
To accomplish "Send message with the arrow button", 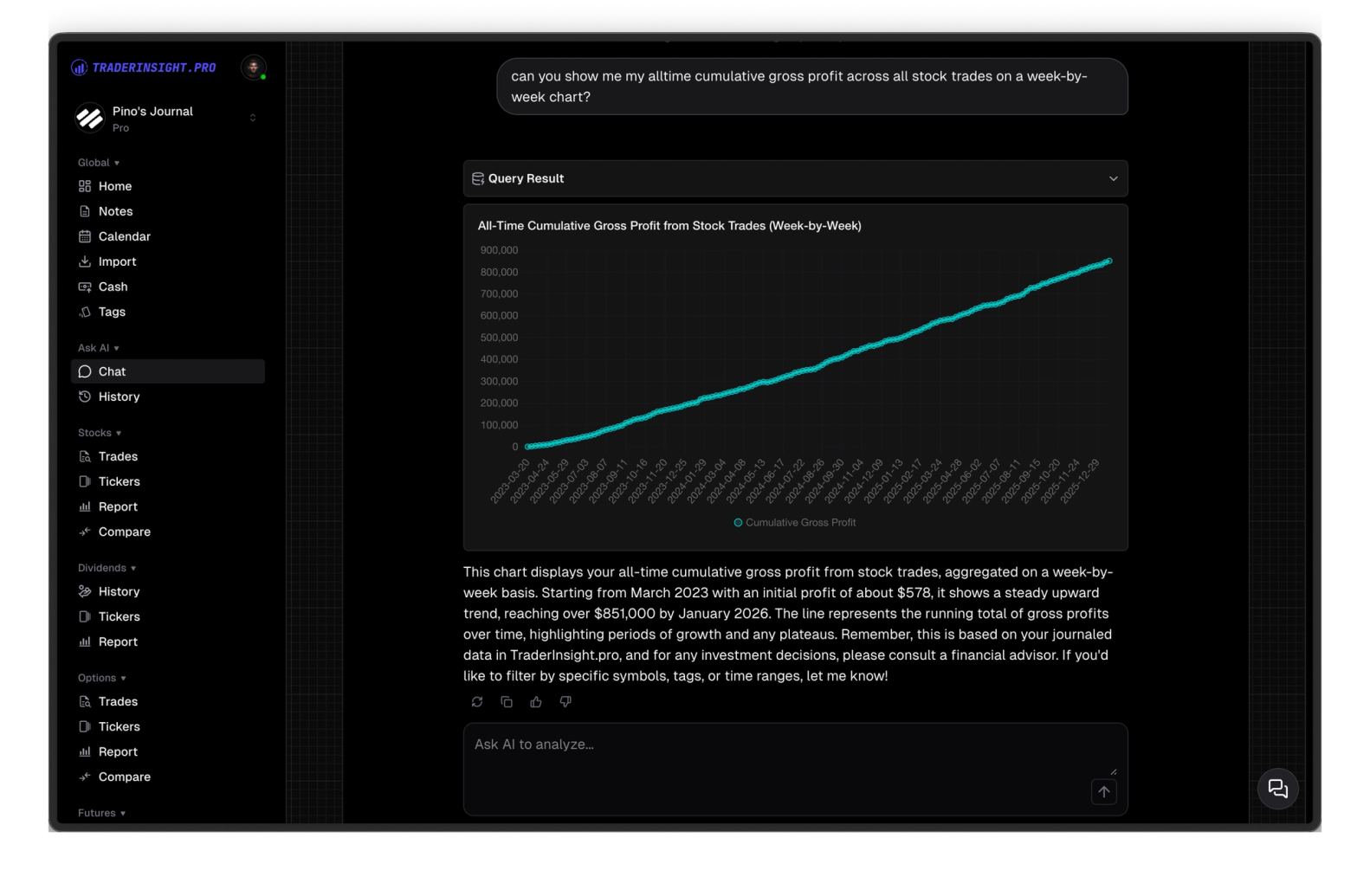I will point(1104,791).
